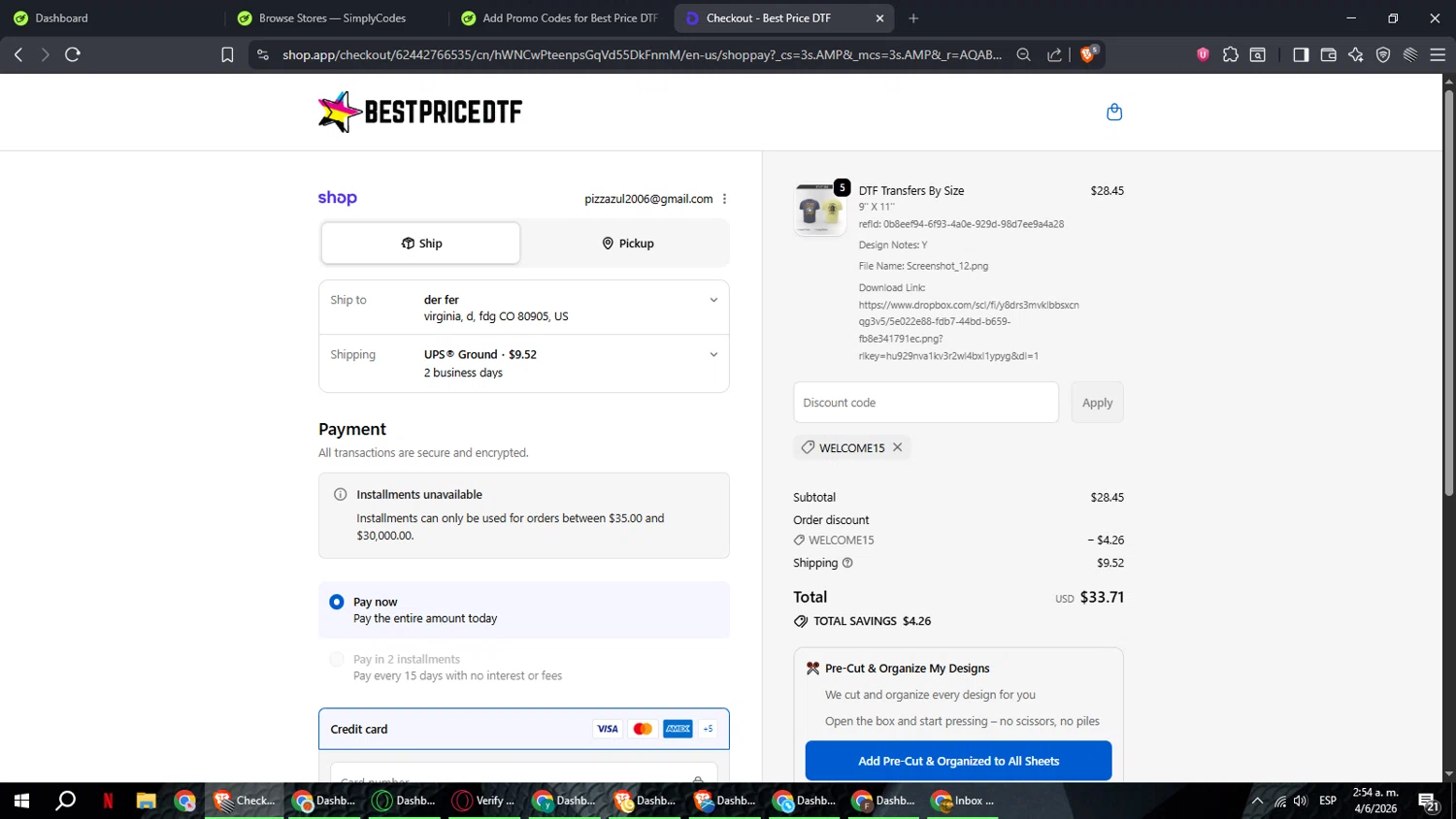Click Add Pre-Cut & Organized to All Sheets
1456x819 pixels.
(958, 761)
